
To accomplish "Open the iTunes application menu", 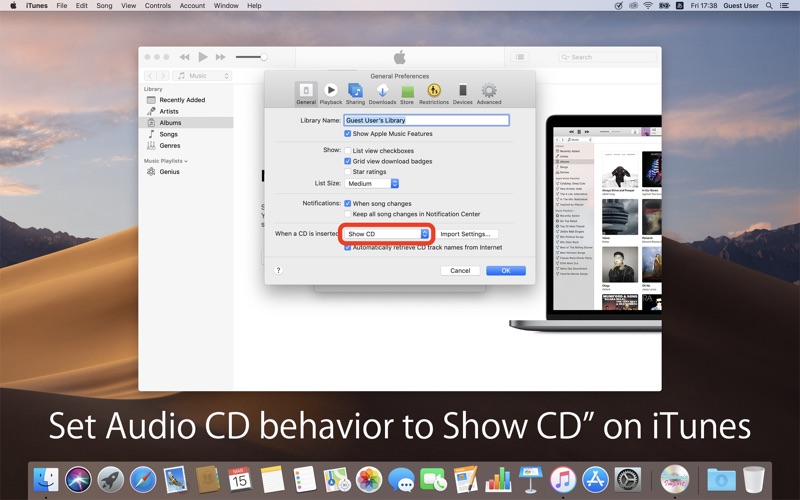I will click(37, 6).
